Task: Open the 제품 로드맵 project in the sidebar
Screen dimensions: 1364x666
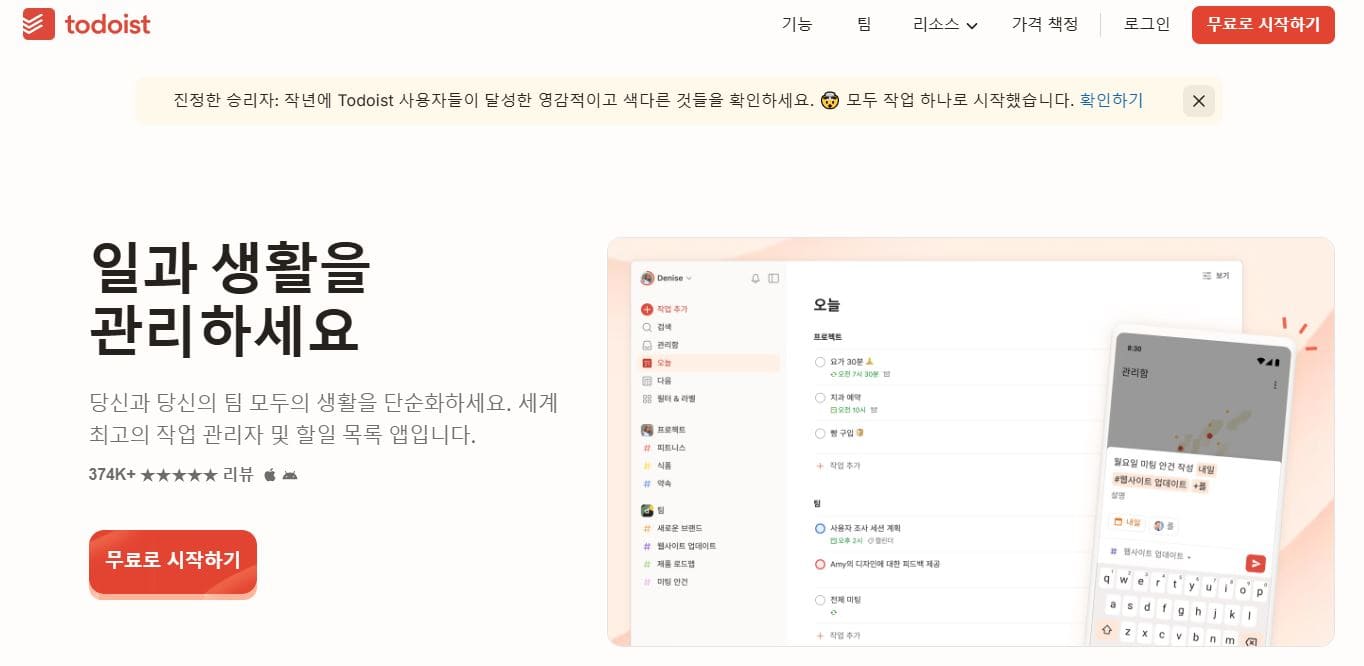Action: click(669, 564)
